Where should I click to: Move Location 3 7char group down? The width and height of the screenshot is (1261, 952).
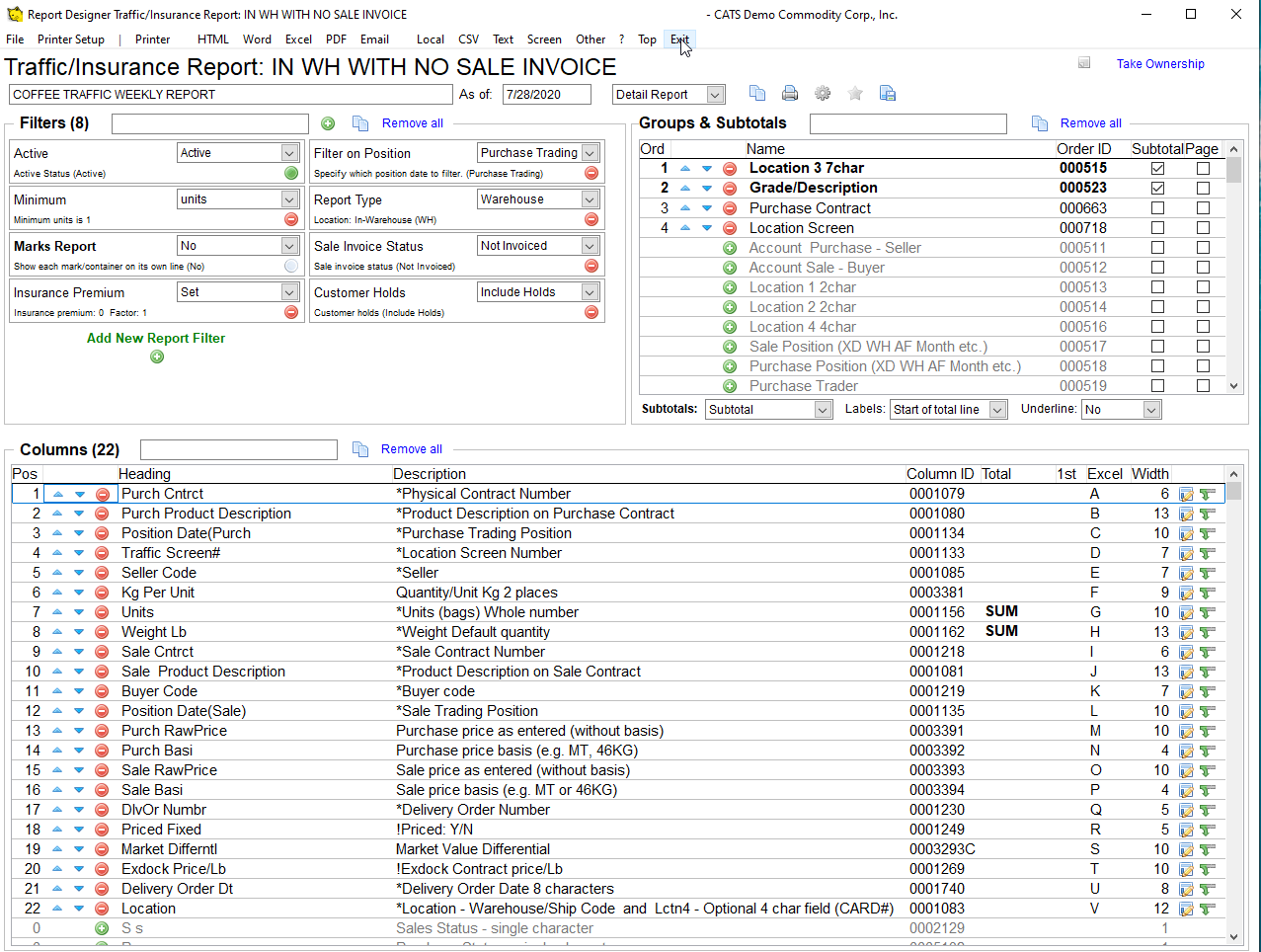coord(707,169)
